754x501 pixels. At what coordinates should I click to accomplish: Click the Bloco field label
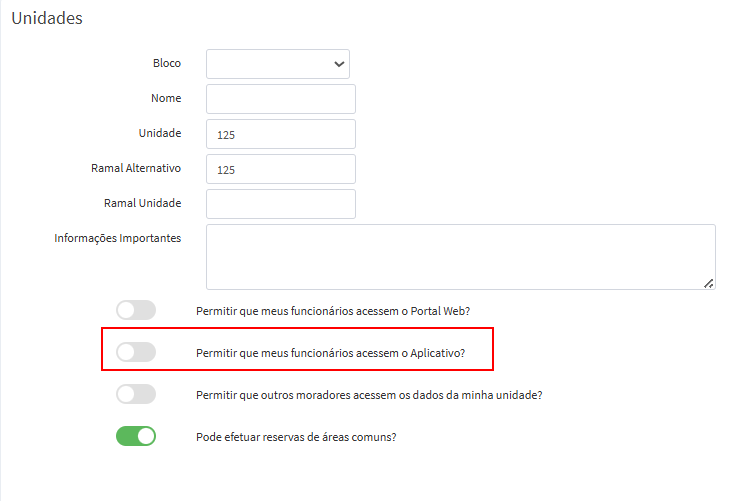[166, 63]
